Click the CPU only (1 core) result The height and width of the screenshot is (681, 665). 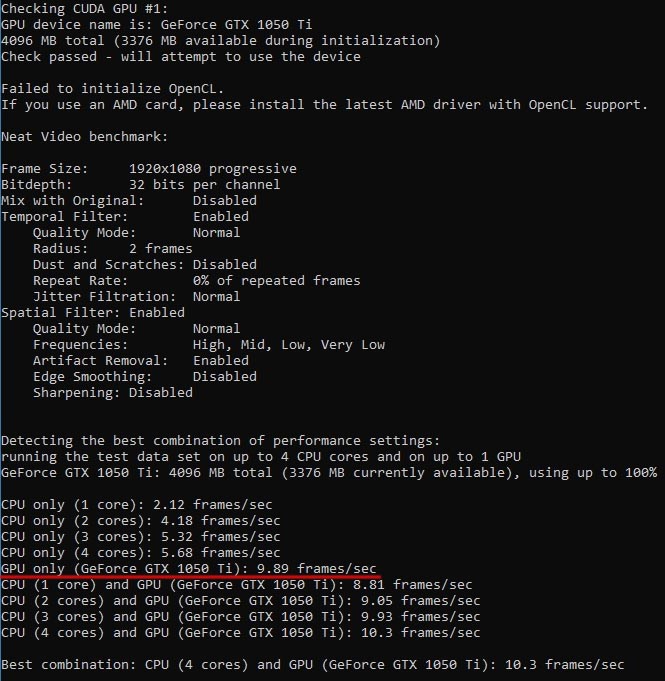(x=136, y=505)
